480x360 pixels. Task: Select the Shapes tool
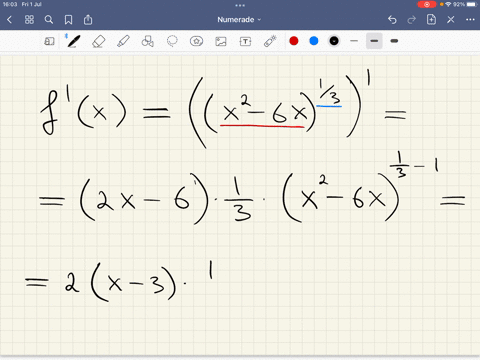tap(148, 41)
